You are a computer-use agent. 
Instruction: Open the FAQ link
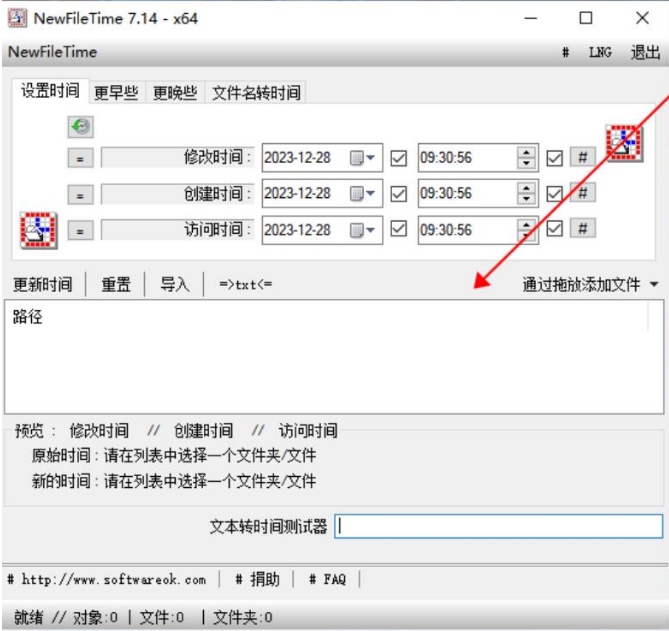[x=327, y=580]
